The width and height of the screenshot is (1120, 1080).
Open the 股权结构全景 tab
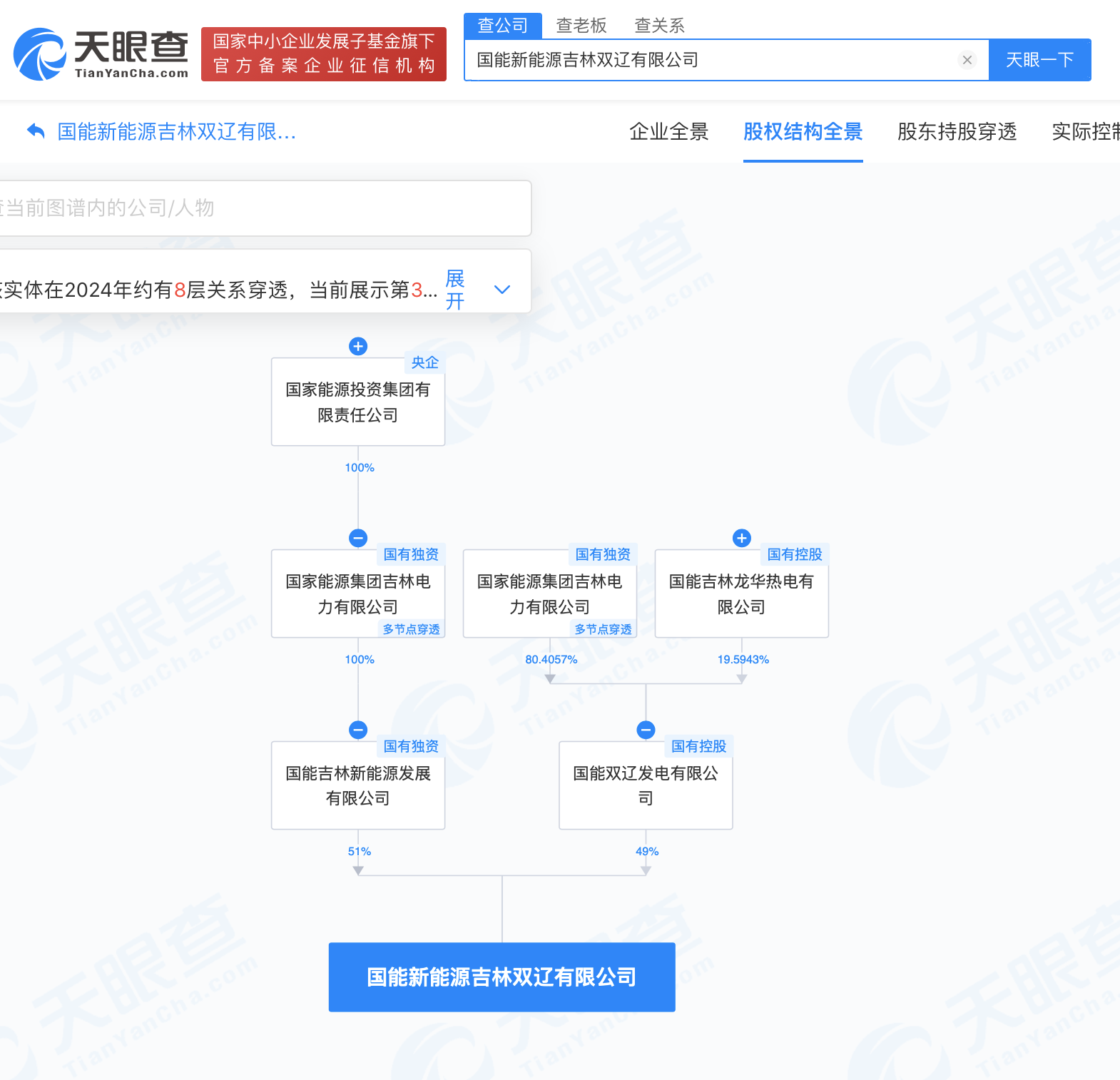coord(803,132)
